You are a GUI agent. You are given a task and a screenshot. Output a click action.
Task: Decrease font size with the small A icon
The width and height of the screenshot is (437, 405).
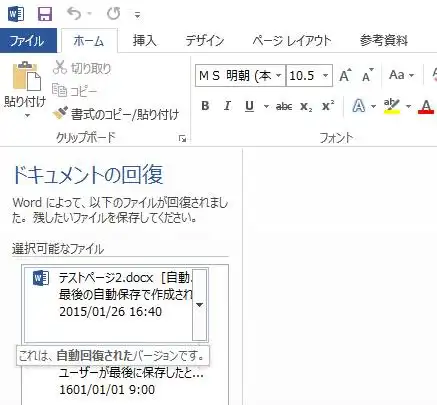368,75
